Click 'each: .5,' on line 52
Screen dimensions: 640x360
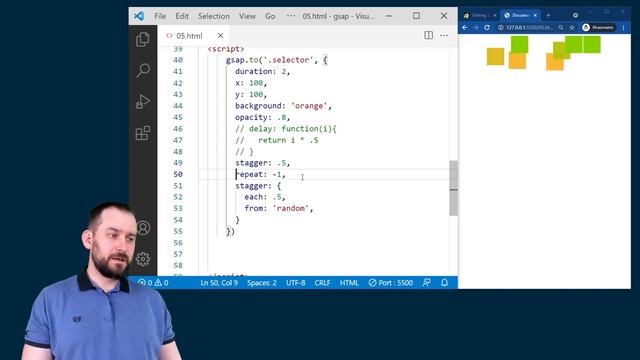(x=264, y=197)
